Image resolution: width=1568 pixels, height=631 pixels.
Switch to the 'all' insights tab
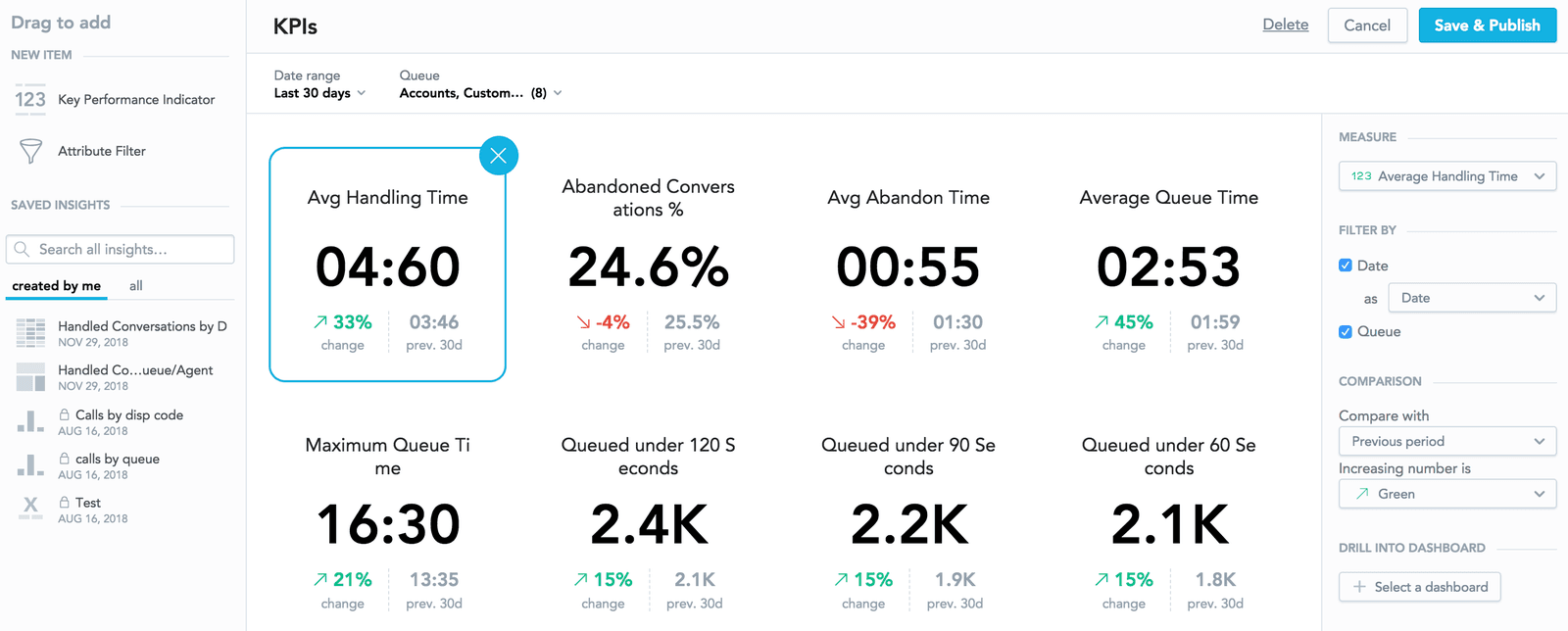point(135,286)
